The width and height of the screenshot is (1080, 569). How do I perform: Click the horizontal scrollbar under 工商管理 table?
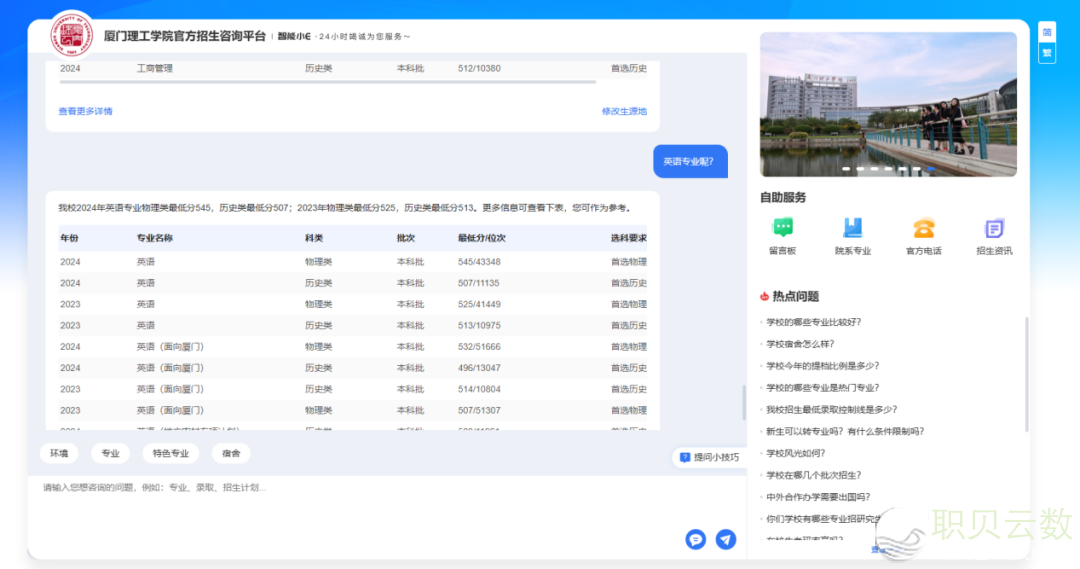[328, 82]
